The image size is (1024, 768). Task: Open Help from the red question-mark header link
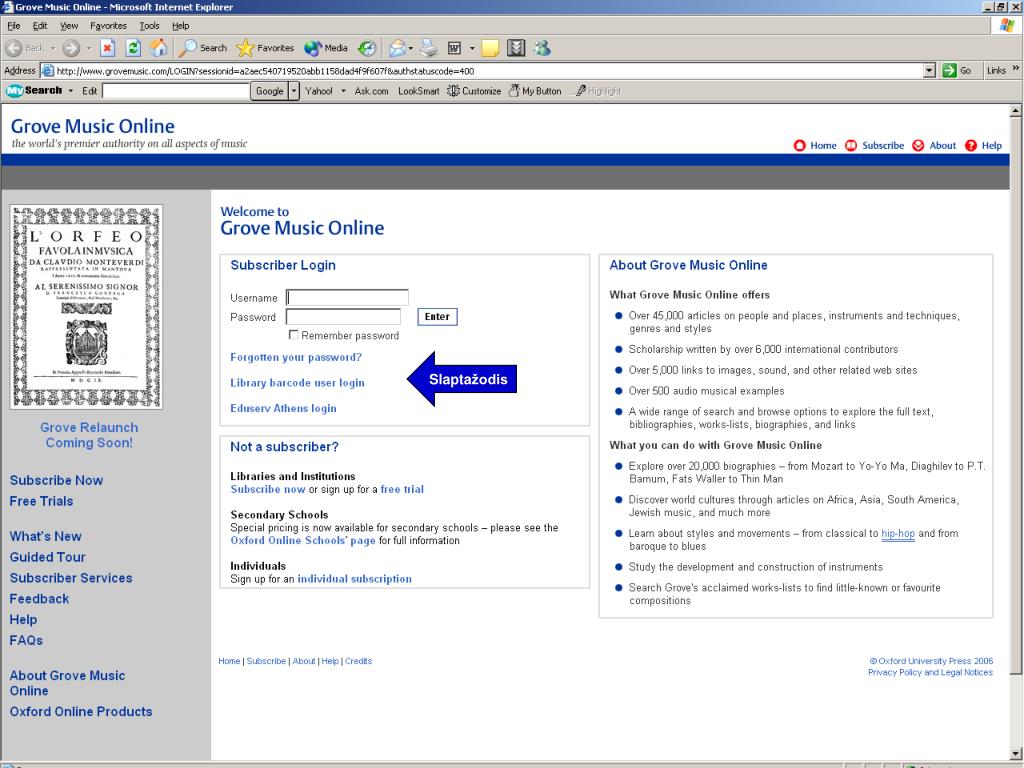pyautogui.click(x=984, y=146)
